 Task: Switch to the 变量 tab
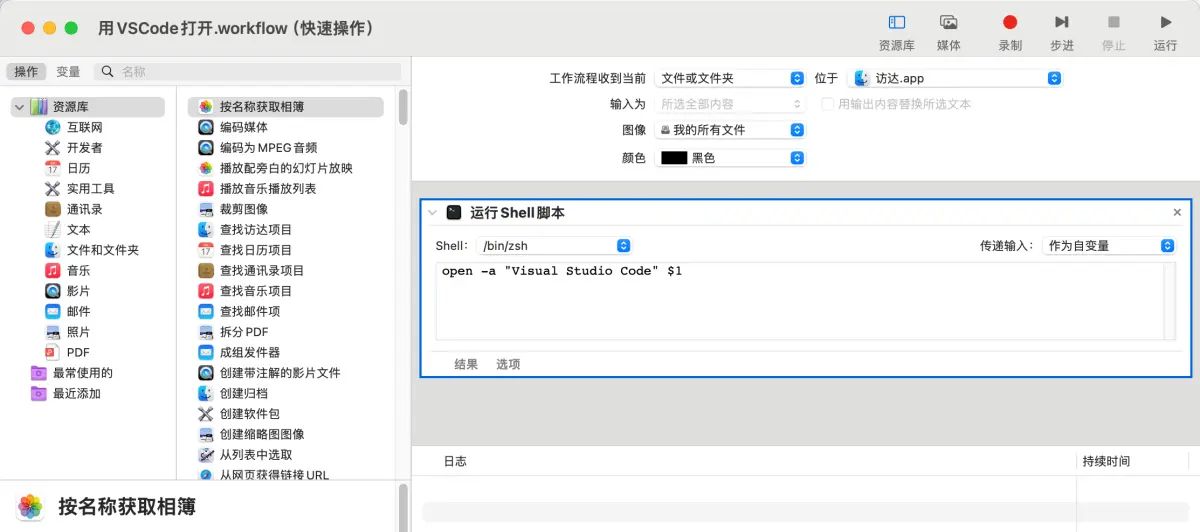68,72
